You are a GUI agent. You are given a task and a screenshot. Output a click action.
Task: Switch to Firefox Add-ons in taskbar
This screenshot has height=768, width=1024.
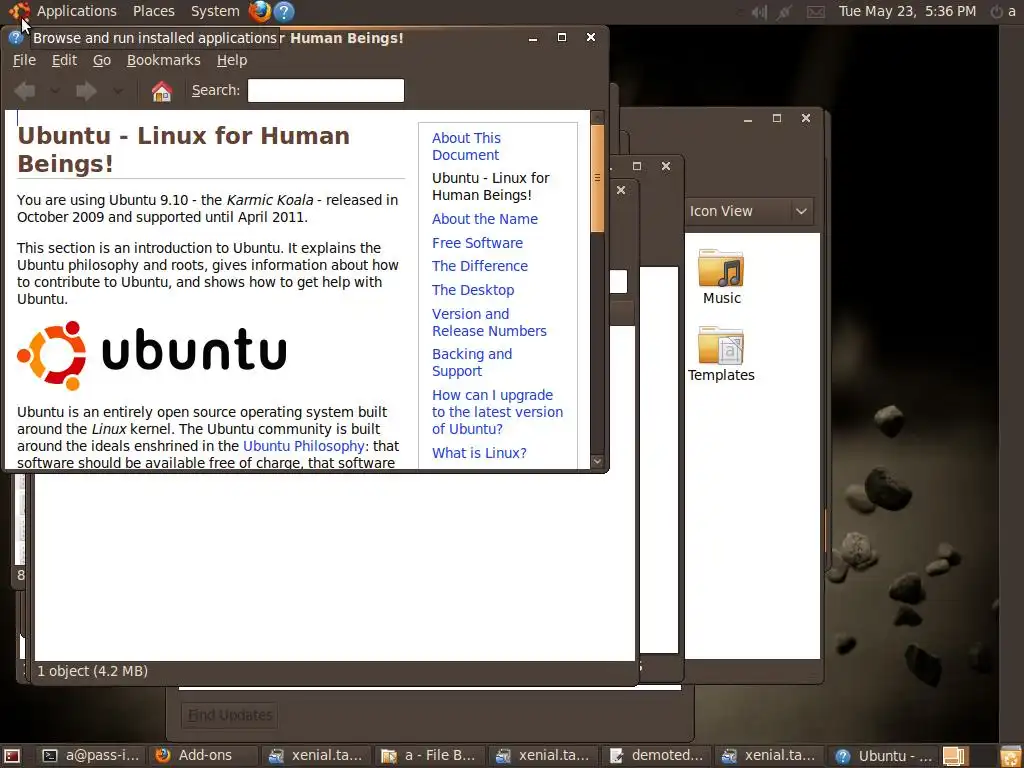(x=204, y=756)
